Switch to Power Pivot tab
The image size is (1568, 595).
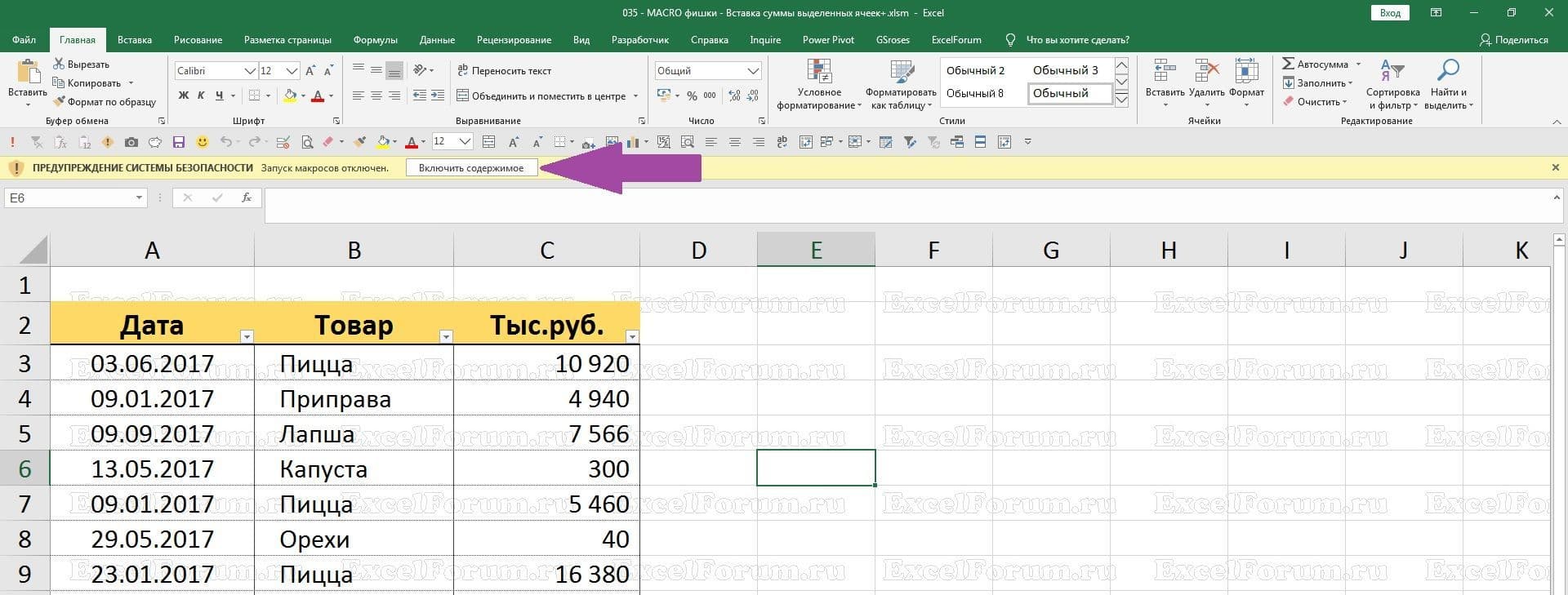[828, 39]
